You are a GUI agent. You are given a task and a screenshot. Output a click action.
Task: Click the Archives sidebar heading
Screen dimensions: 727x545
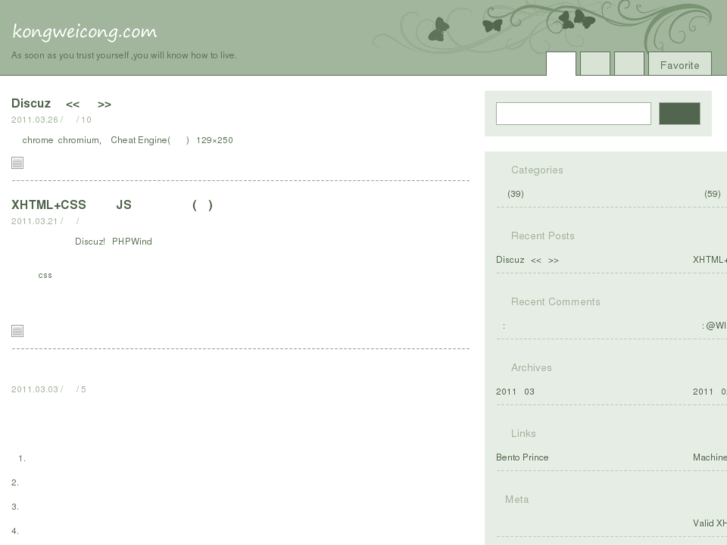[x=531, y=367]
